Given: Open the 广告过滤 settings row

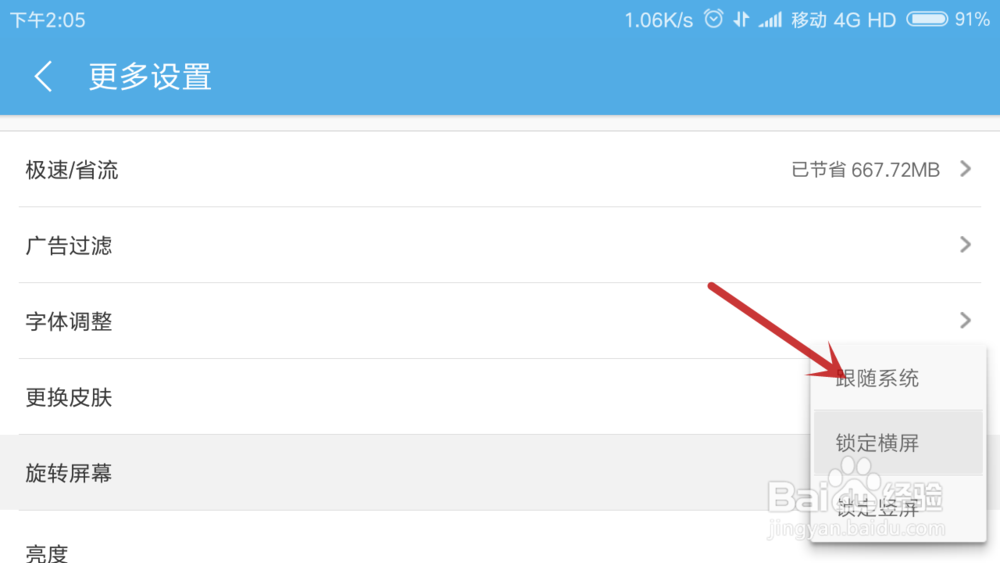Looking at the screenshot, I should tap(500, 245).
